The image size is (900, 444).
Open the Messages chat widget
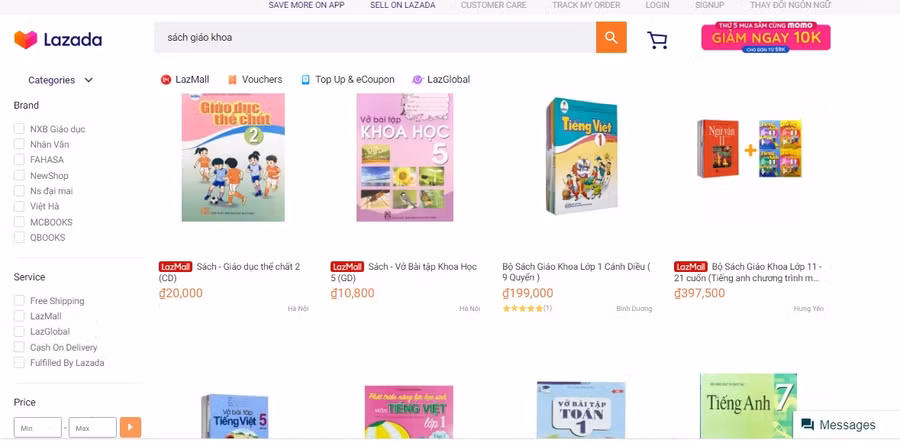point(838,425)
